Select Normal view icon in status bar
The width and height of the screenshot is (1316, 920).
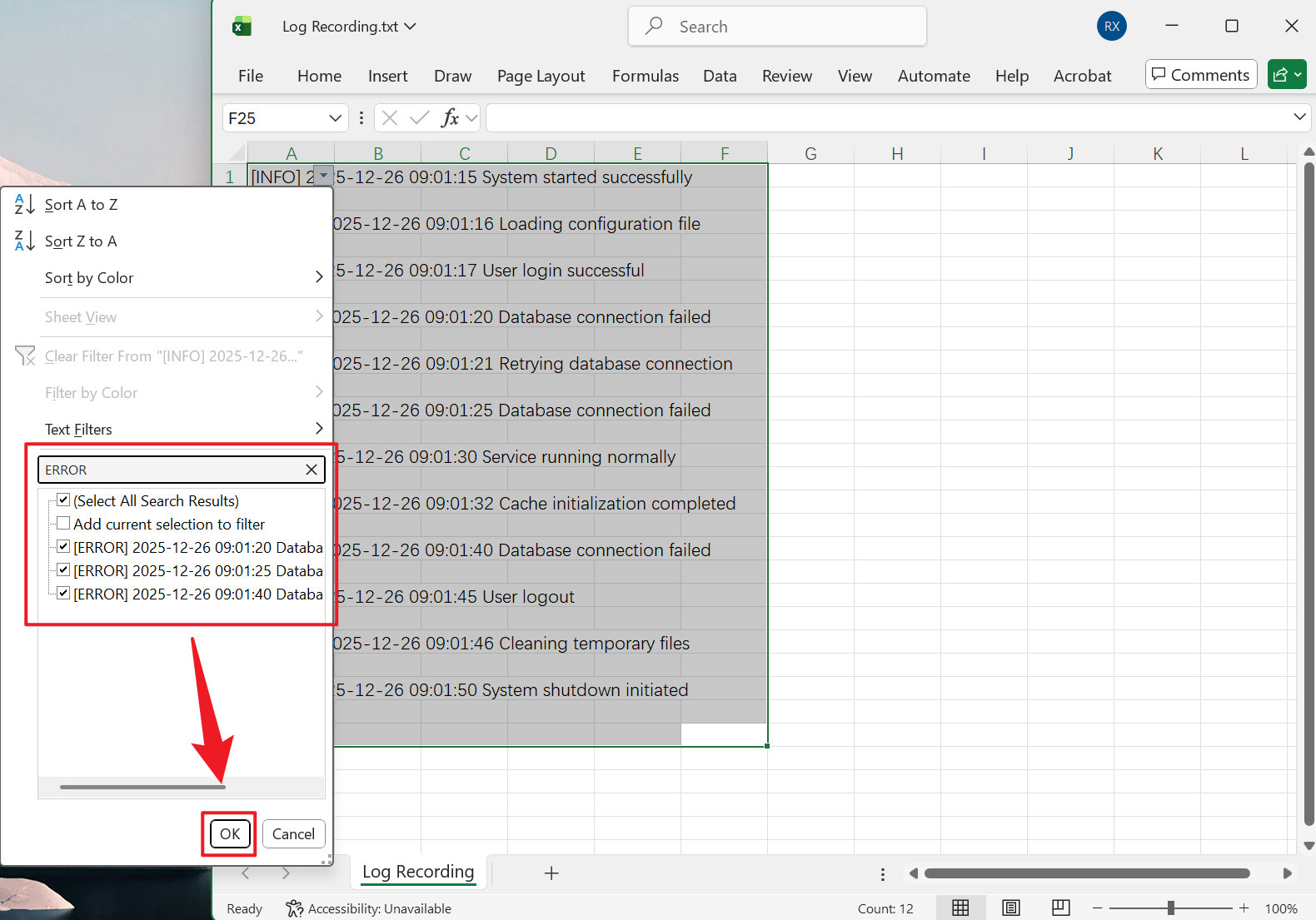(x=960, y=908)
